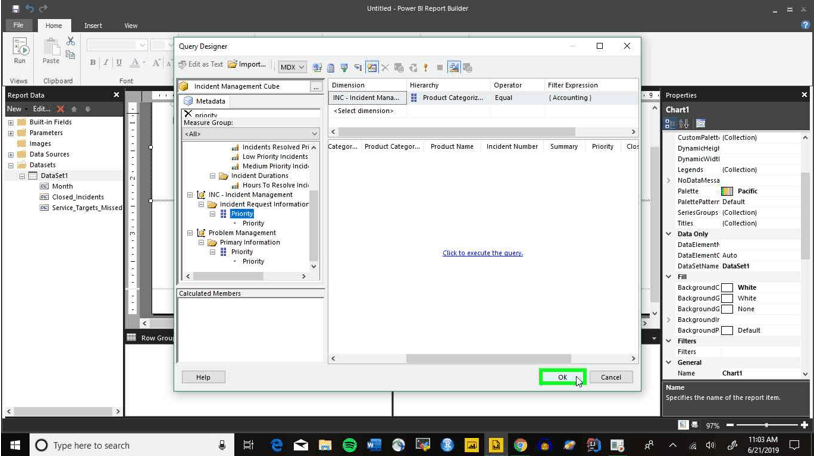Click the Pacific palette color swatch
This screenshot has width=816, height=457.
pos(726,191)
